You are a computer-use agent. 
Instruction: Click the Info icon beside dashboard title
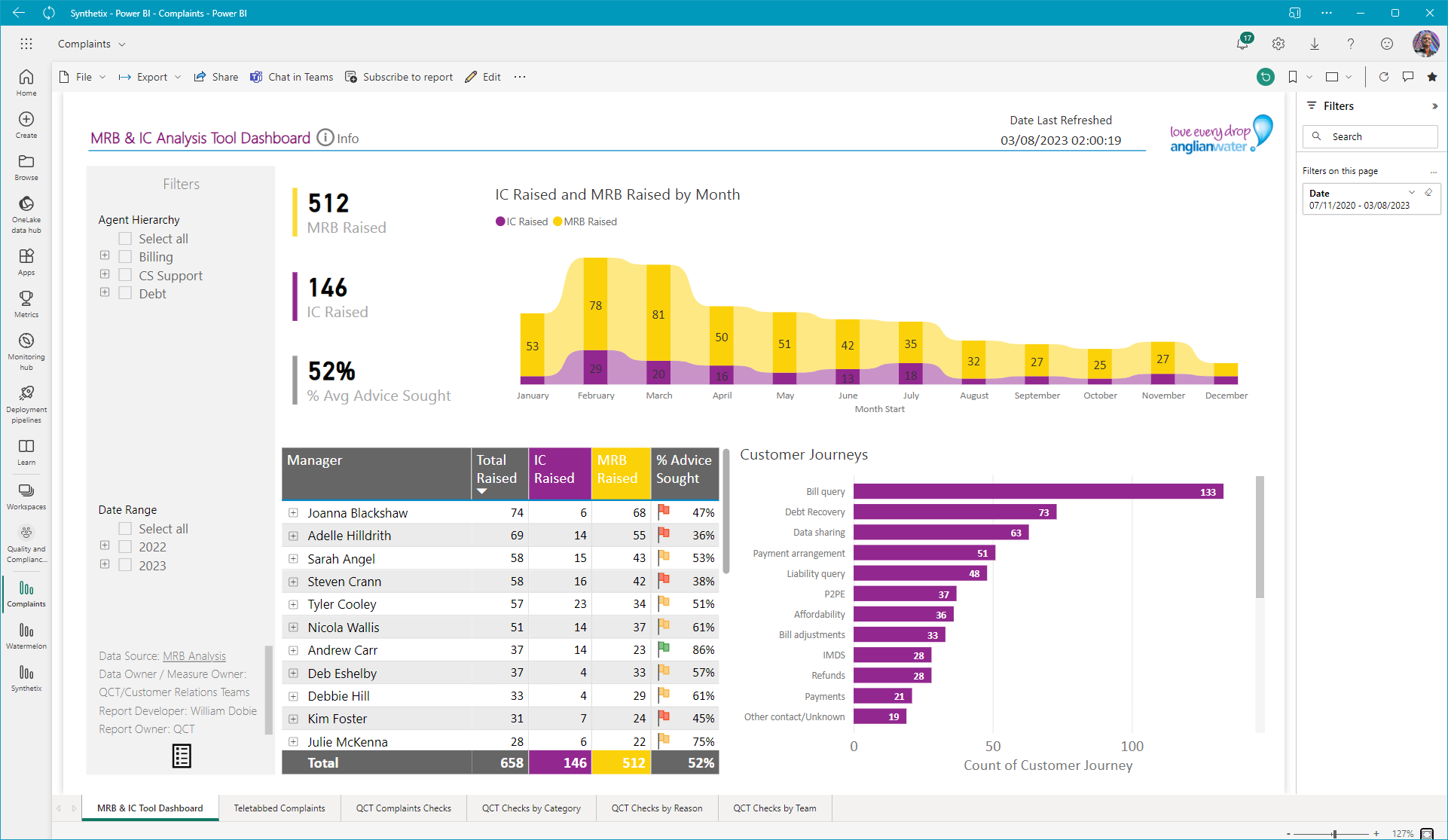point(325,138)
